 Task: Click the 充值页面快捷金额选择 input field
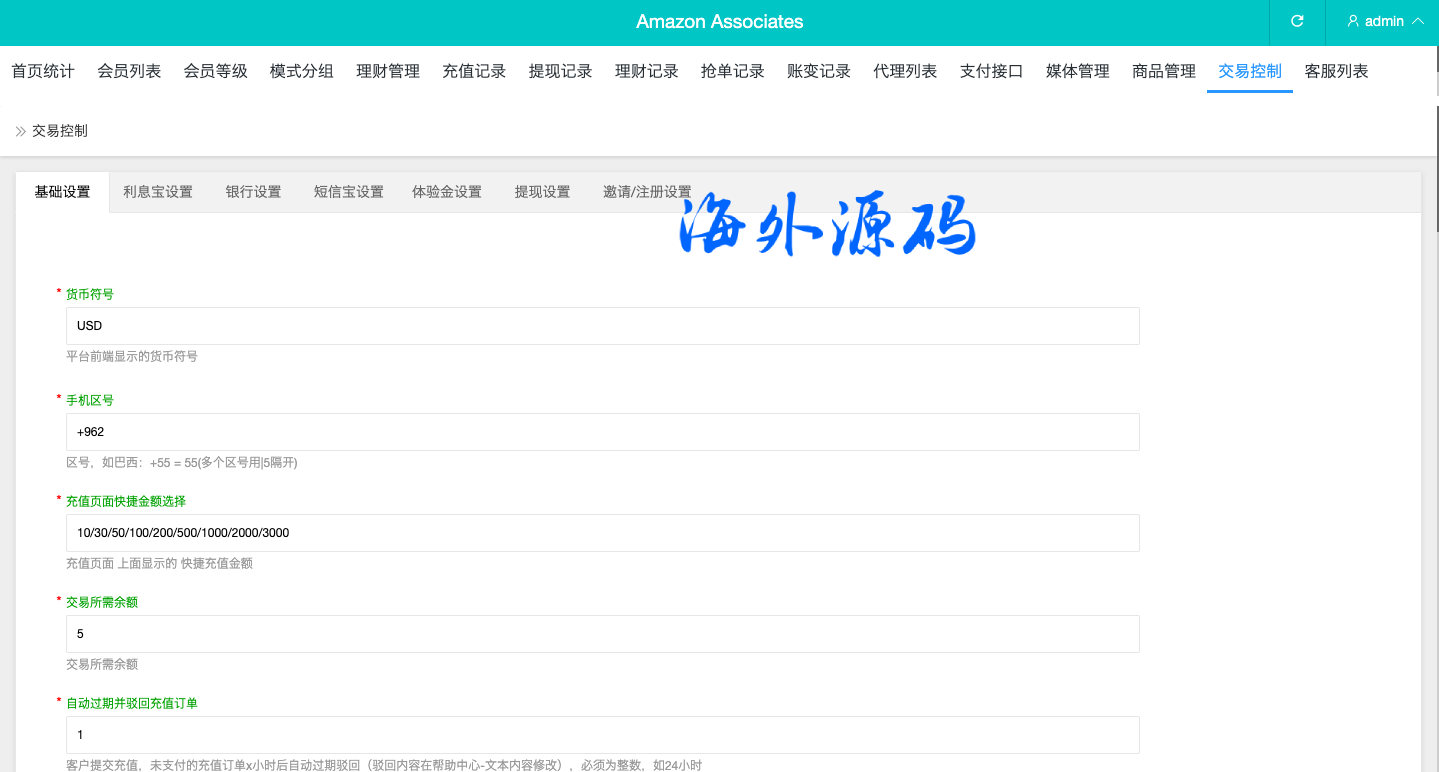point(602,533)
